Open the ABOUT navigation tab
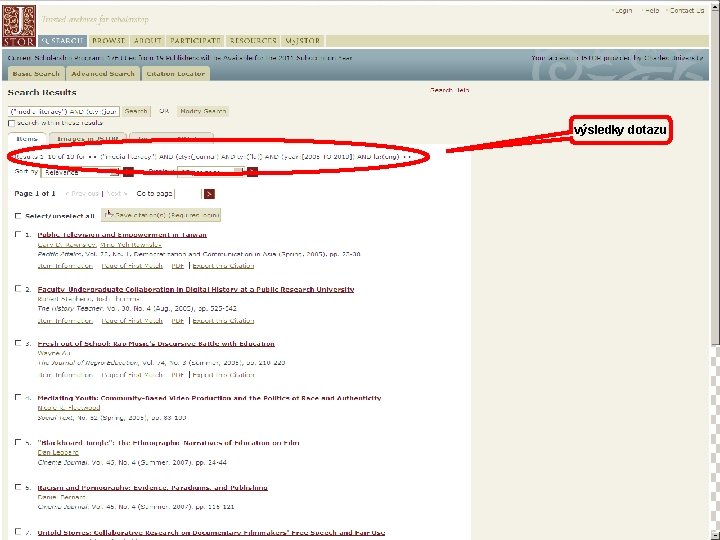Screen dimensions: 720x540 point(147,40)
